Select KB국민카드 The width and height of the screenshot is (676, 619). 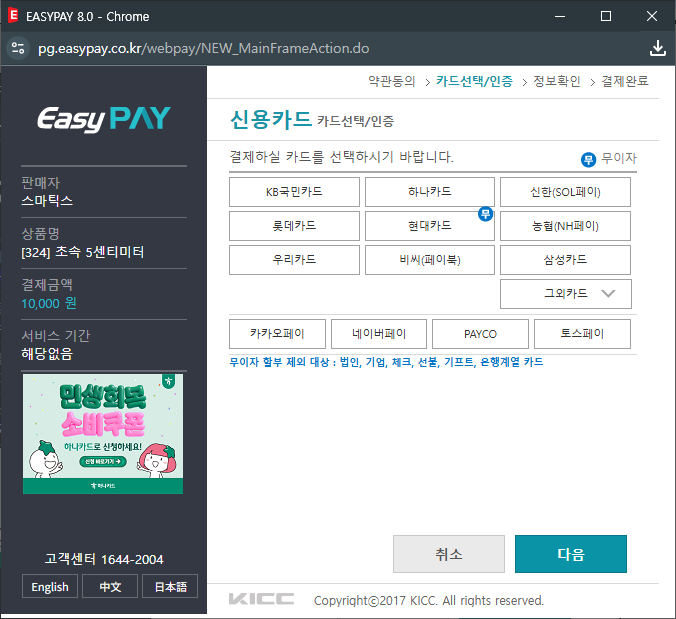click(x=294, y=192)
